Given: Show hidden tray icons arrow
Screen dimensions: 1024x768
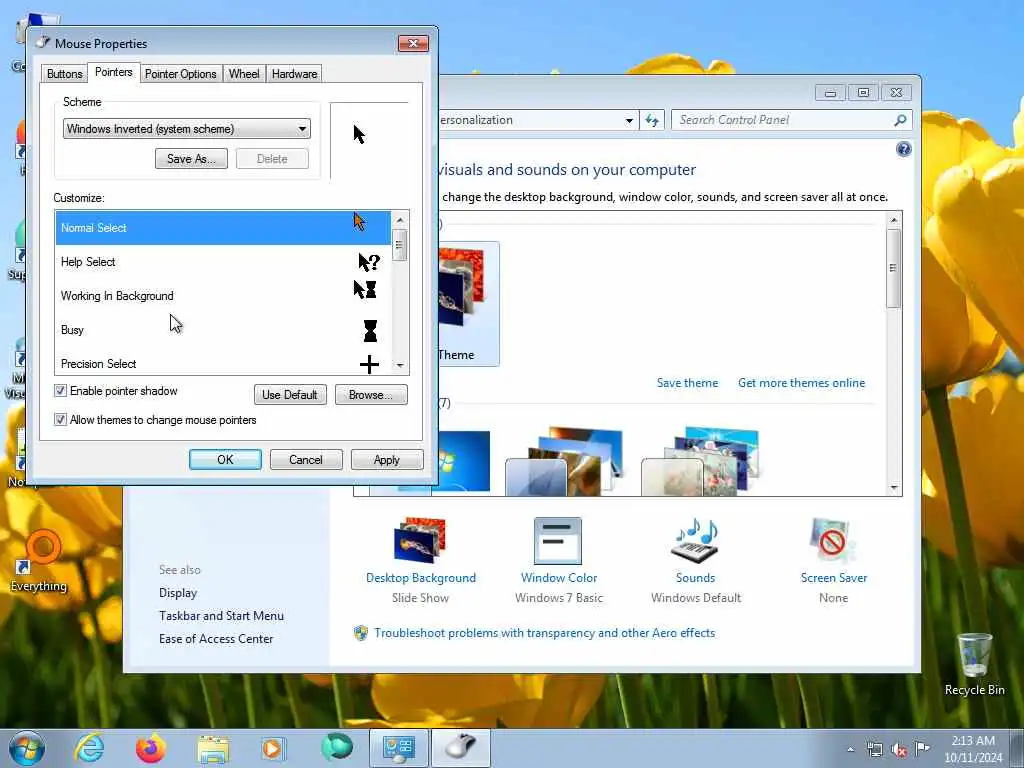Looking at the screenshot, I should (850, 749).
